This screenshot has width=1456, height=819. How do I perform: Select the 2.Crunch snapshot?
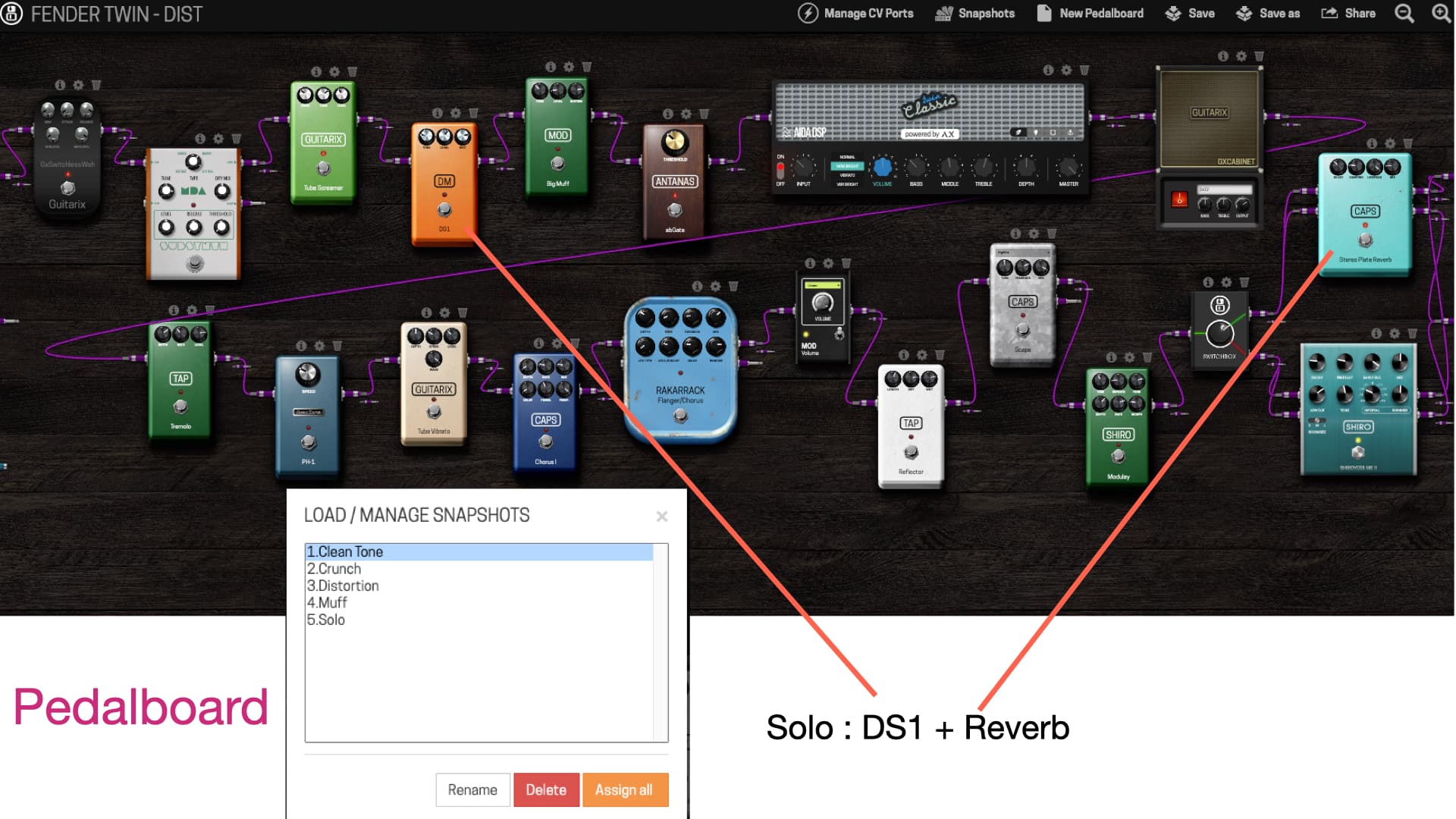tap(334, 569)
